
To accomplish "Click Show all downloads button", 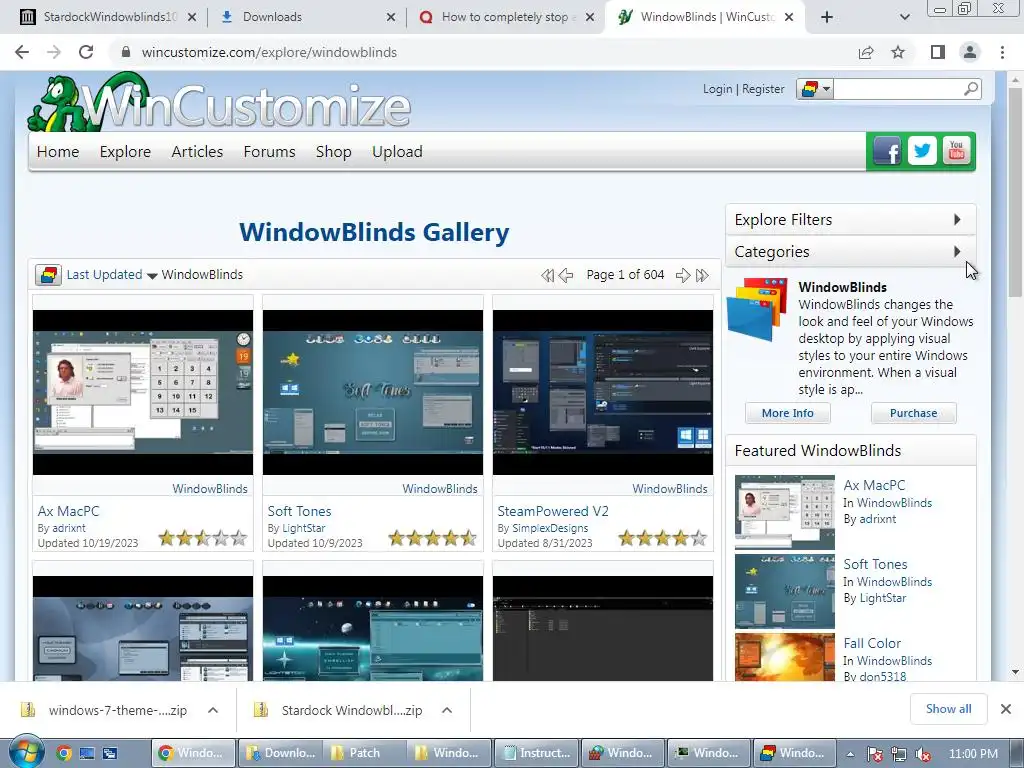I will [948, 709].
